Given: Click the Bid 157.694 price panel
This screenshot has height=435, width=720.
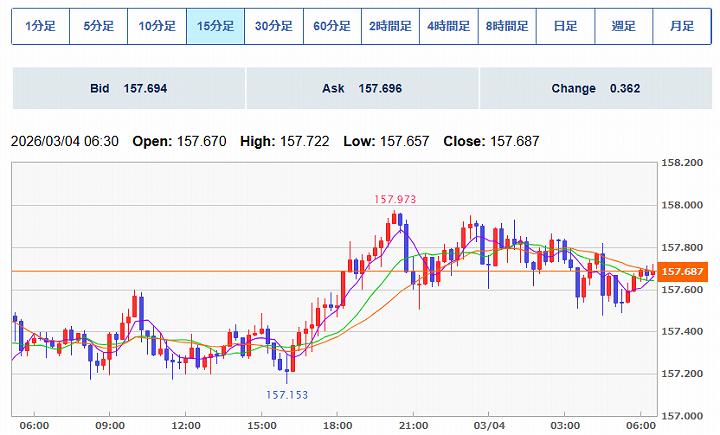Looking at the screenshot, I should tap(128, 89).
